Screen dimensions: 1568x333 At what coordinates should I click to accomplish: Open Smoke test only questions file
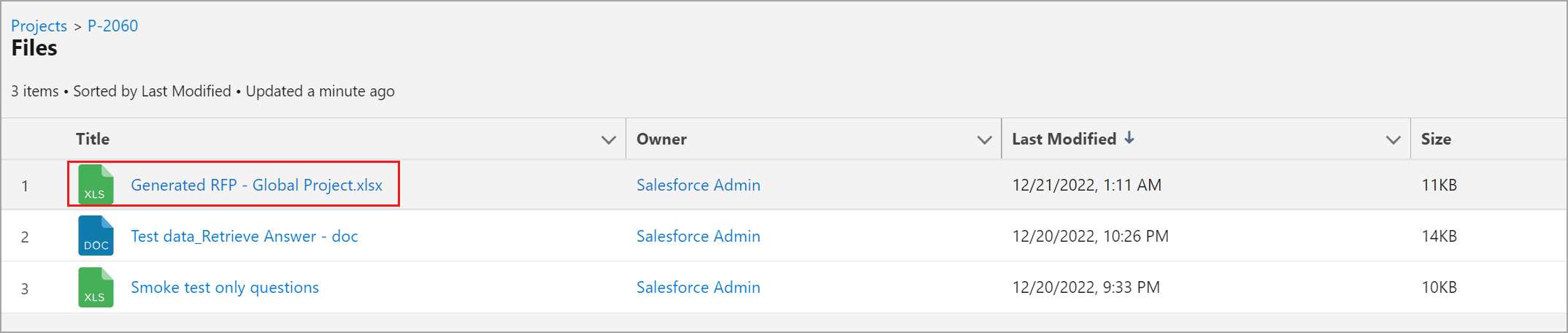[225, 287]
